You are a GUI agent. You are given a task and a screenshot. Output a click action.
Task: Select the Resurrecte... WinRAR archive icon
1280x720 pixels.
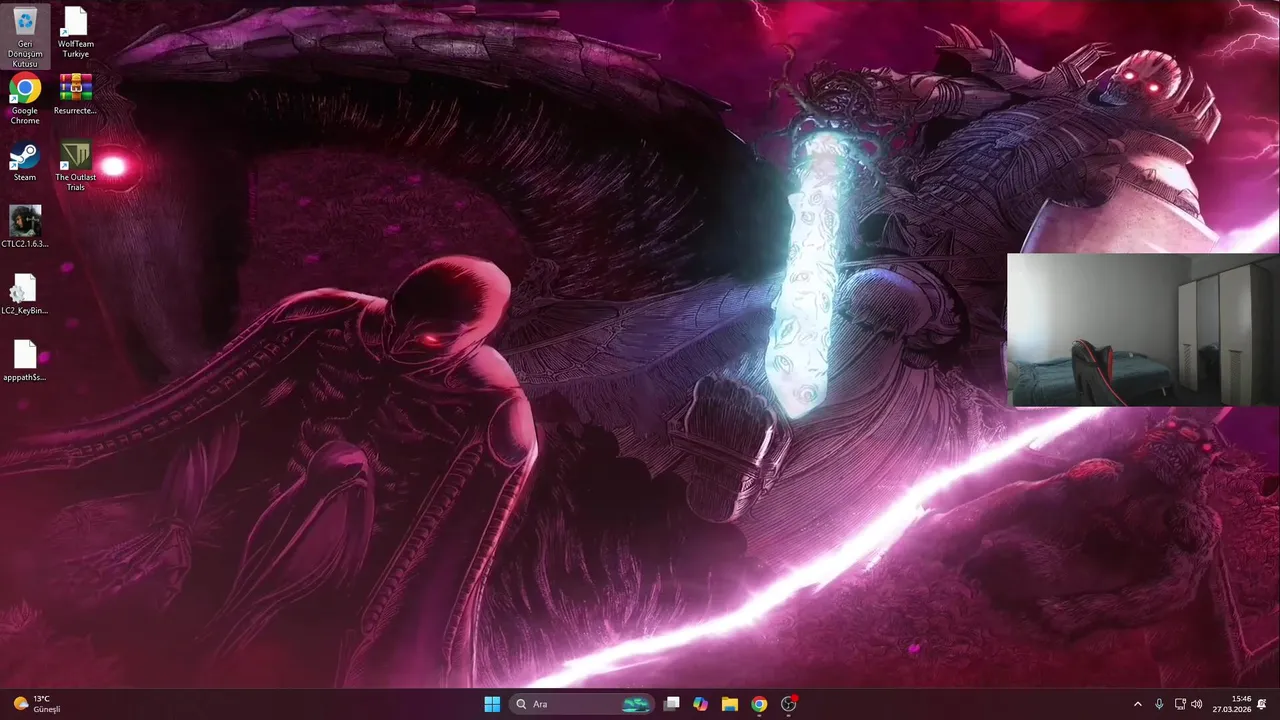point(76,95)
